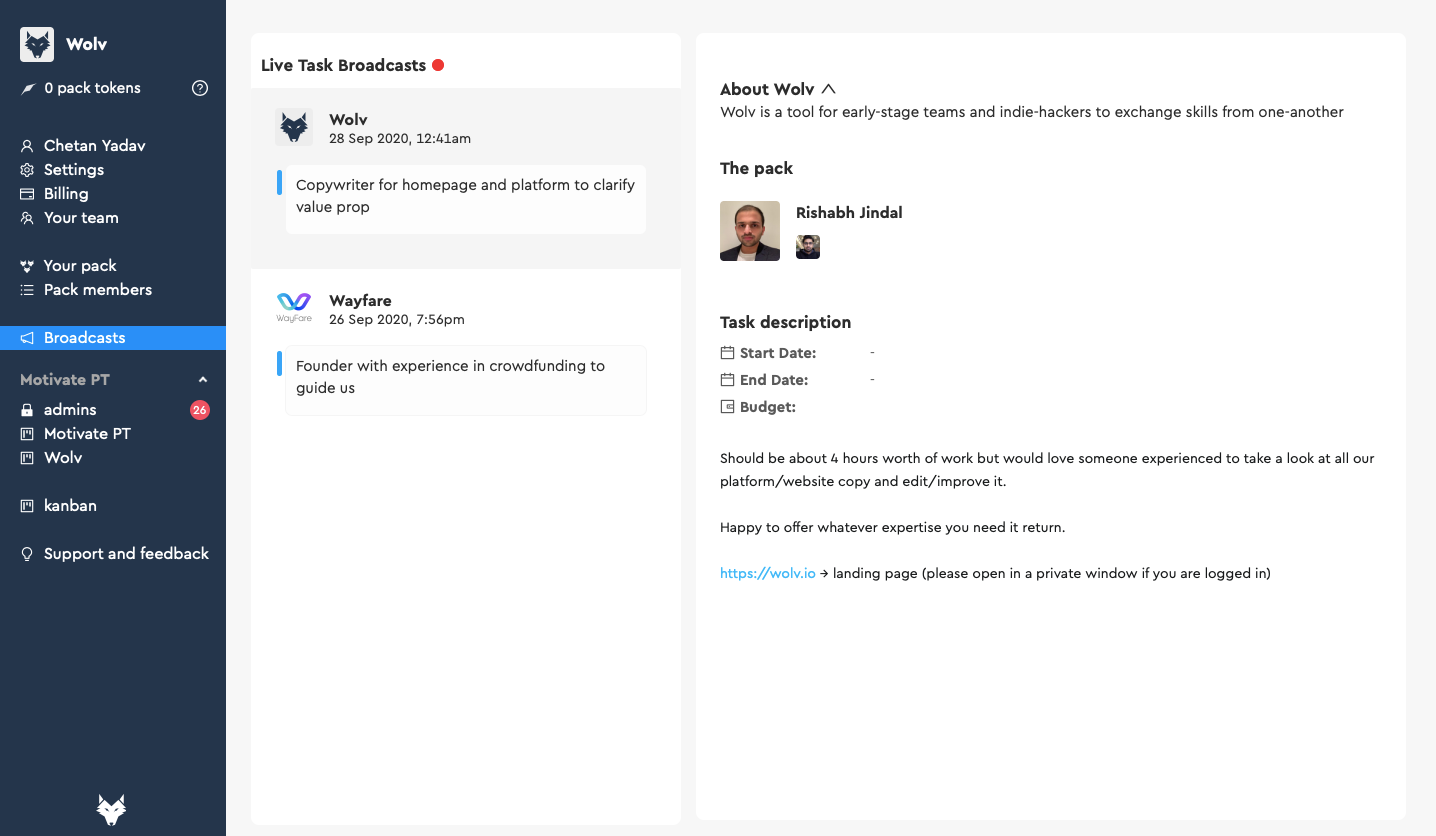This screenshot has width=1436, height=836.
Task: Click the gear icon beside Settings
Action: coord(27,170)
